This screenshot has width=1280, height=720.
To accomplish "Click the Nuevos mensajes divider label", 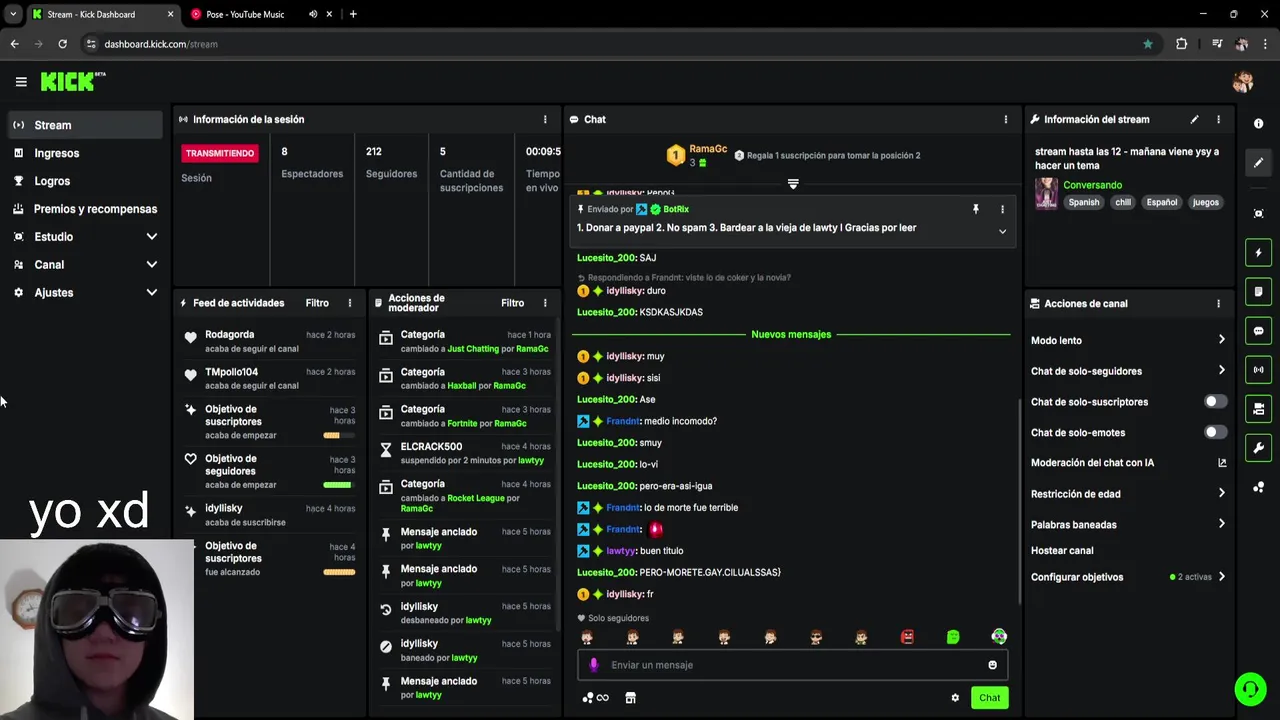I will tap(791, 334).
